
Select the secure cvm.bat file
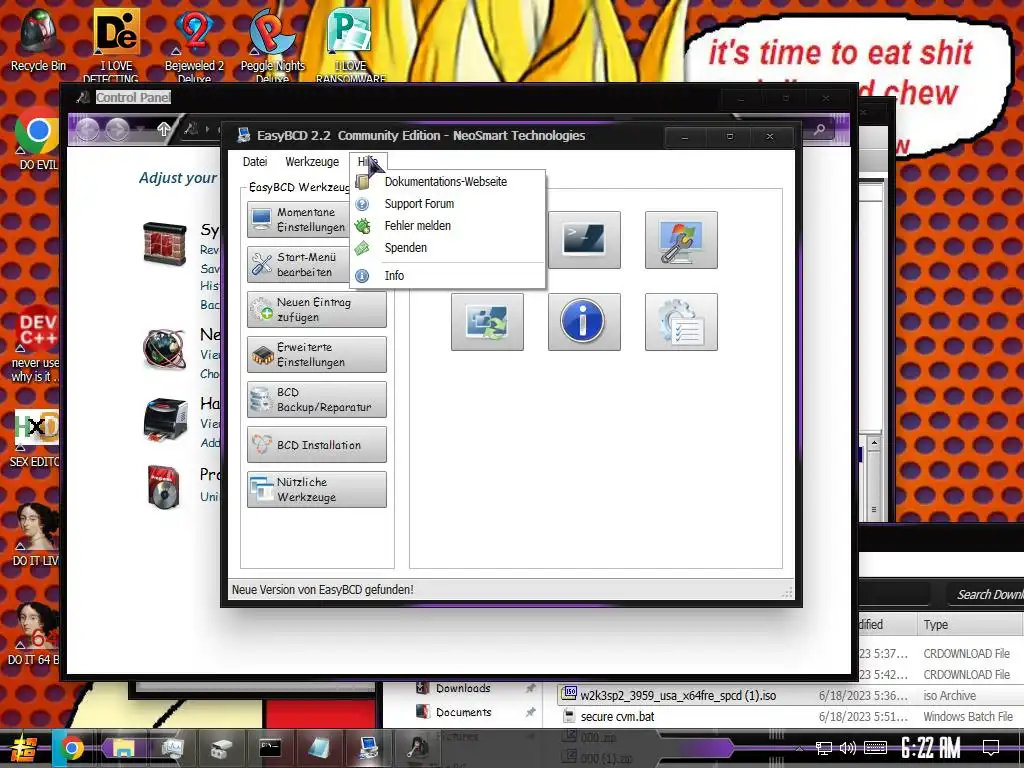(x=617, y=716)
